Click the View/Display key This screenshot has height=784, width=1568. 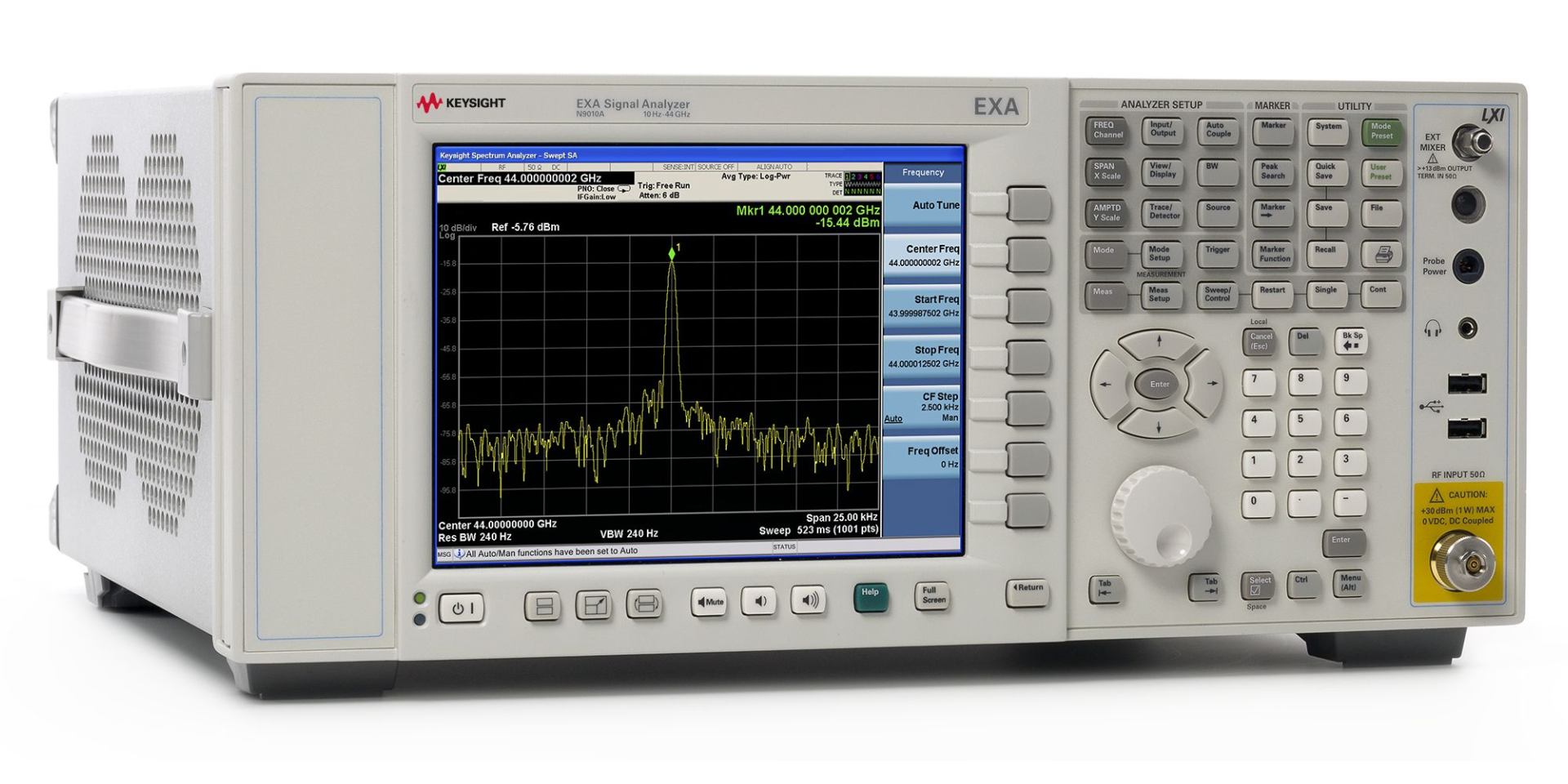[x=1162, y=171]
